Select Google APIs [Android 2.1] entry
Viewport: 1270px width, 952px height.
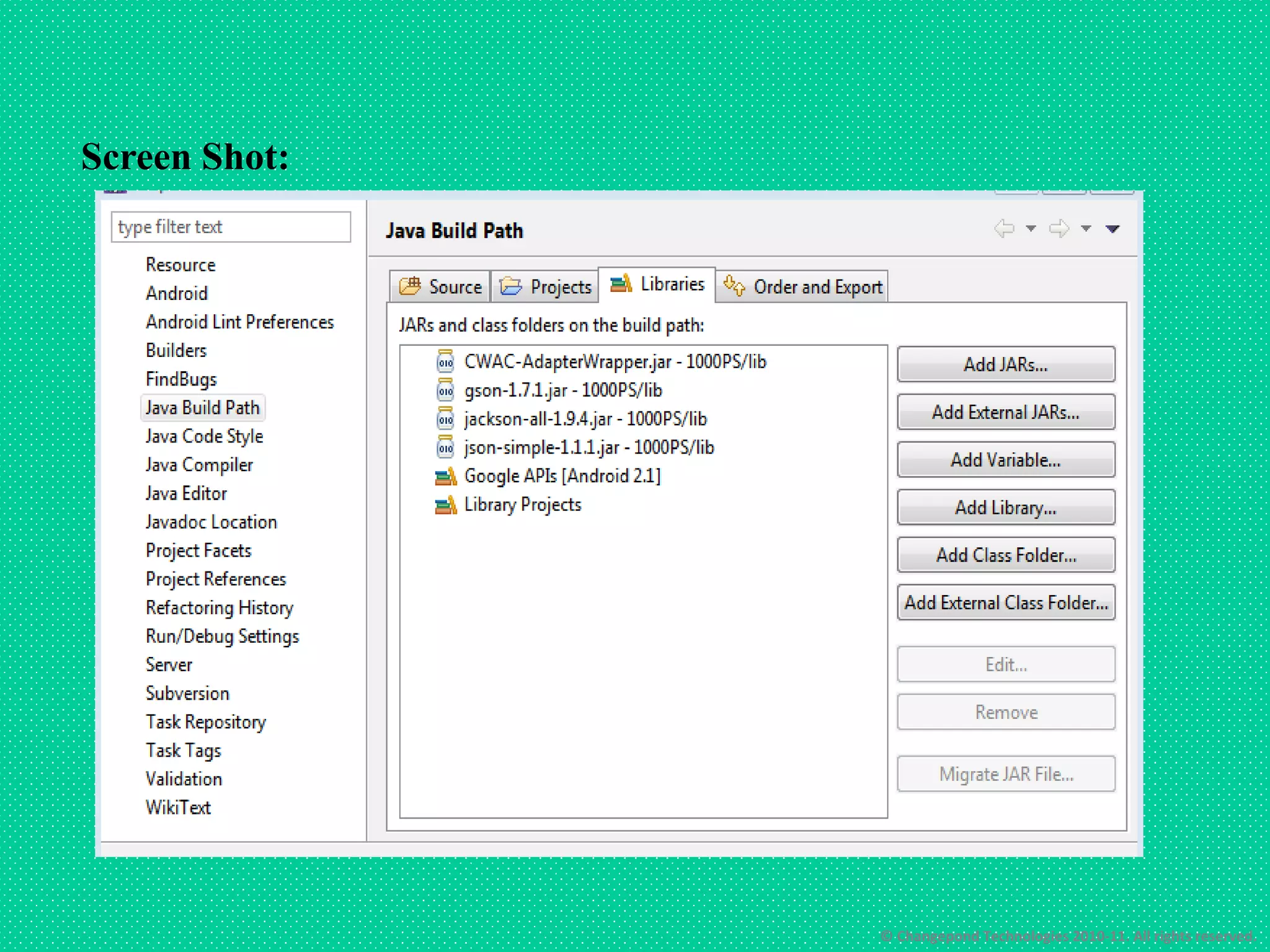pos(562,476)
